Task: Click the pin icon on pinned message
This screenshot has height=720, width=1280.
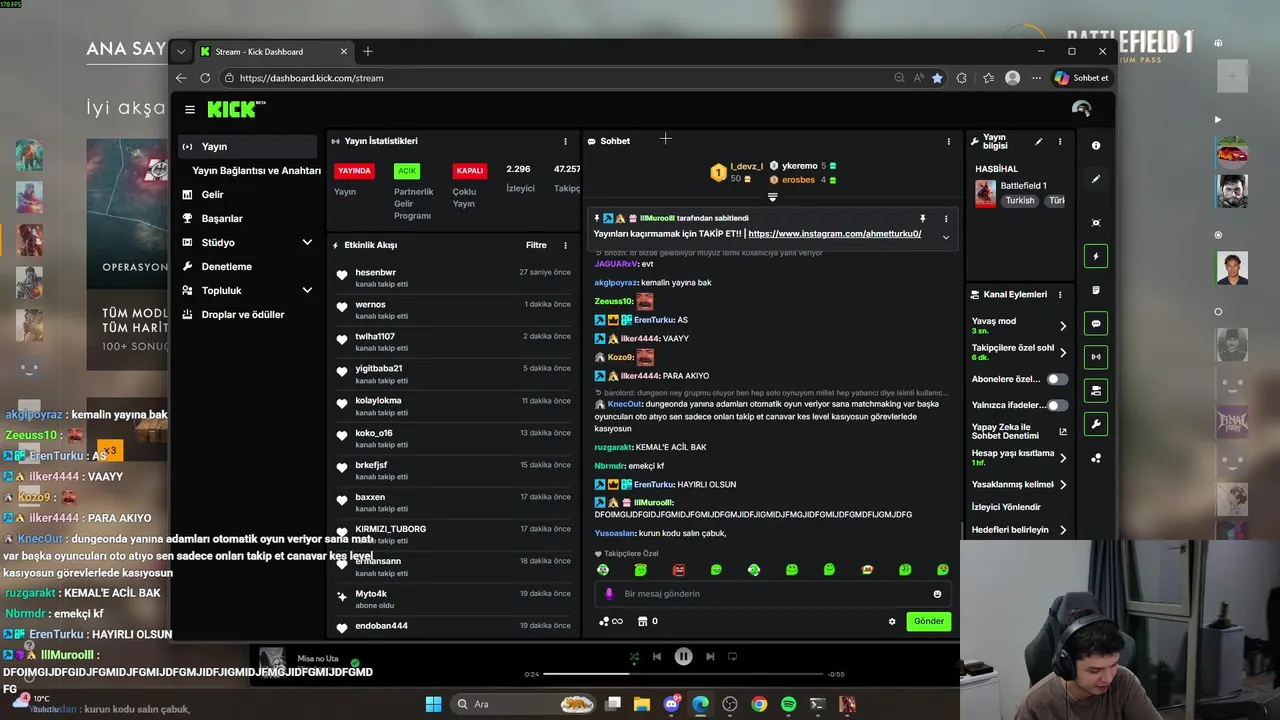Action: tap(923, 218)
